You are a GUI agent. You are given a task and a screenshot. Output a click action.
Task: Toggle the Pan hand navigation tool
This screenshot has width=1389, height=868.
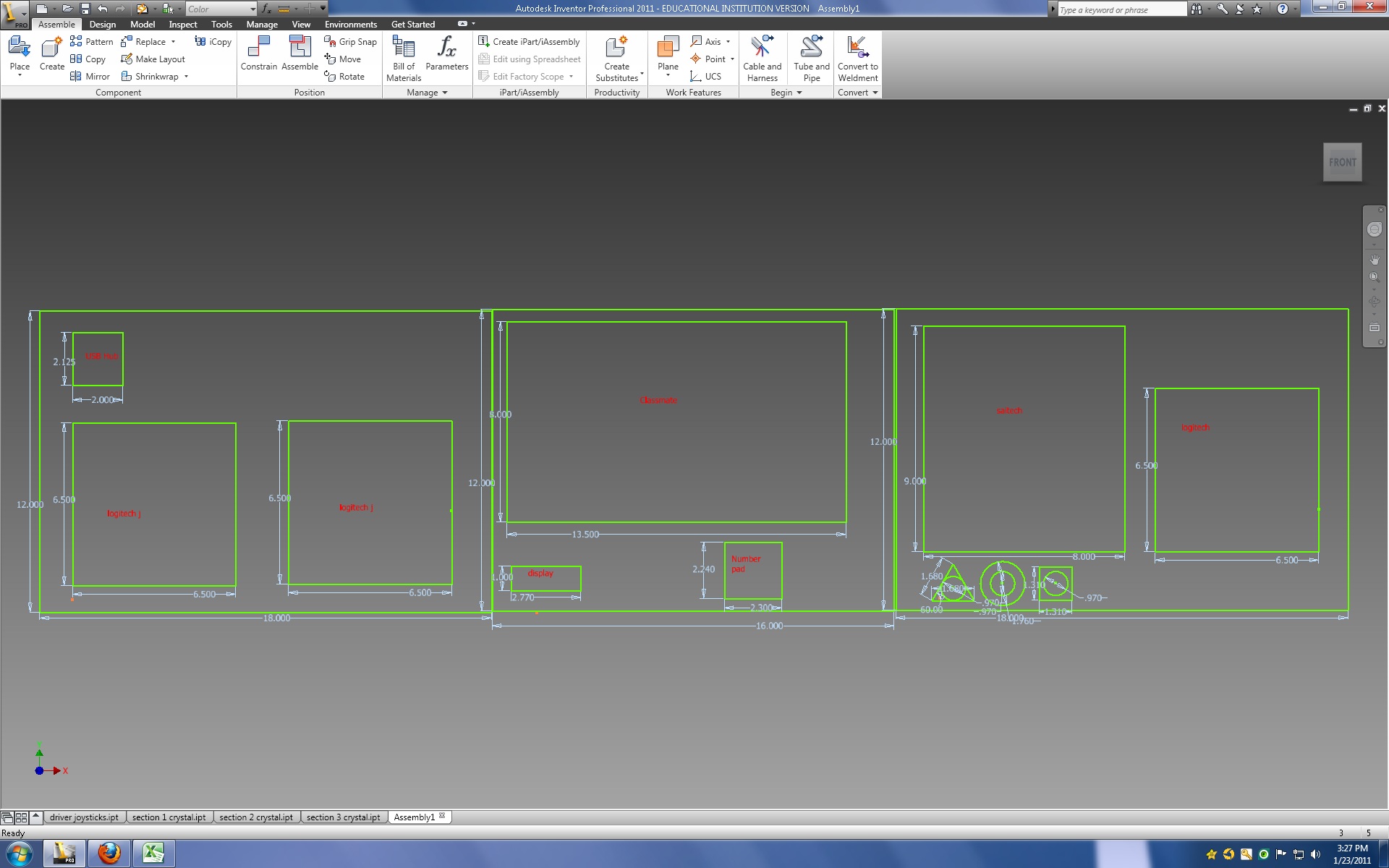(x=1374, y=259)
